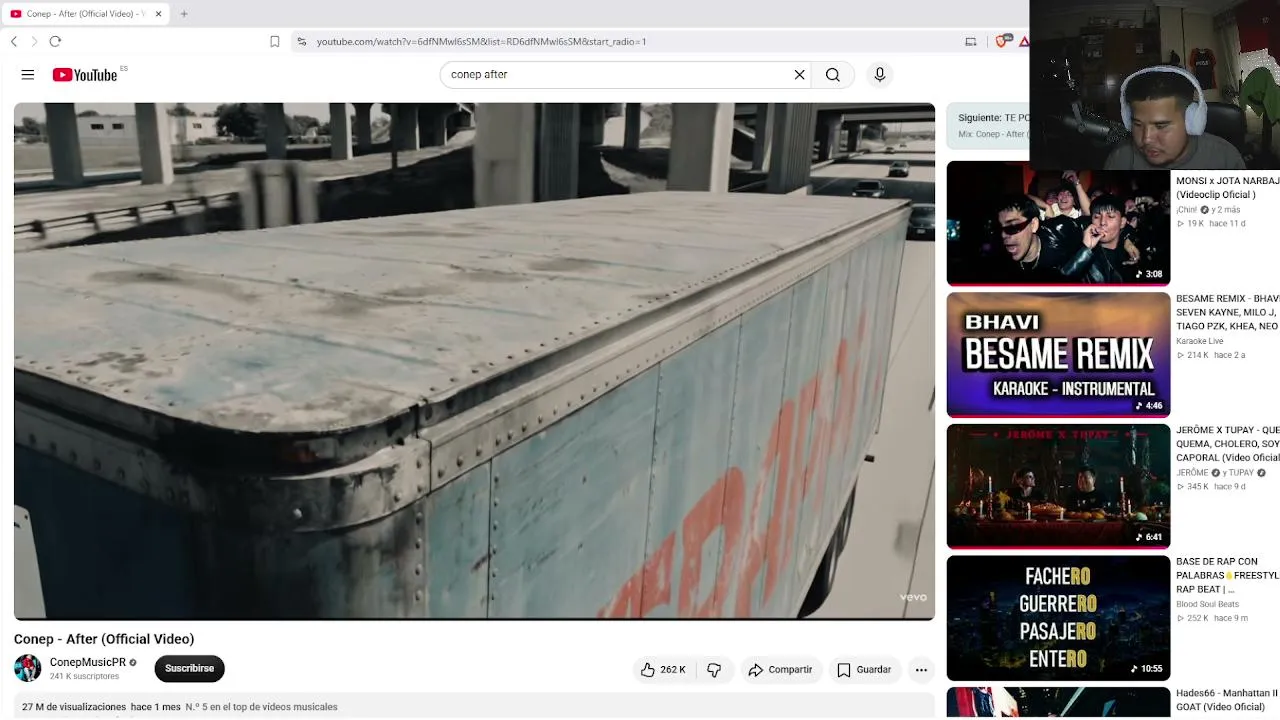Viewport: 1280px width, 720px height.
Task: Visit the Blood Soul Beats channel
Action: (x=1207, y=604)
